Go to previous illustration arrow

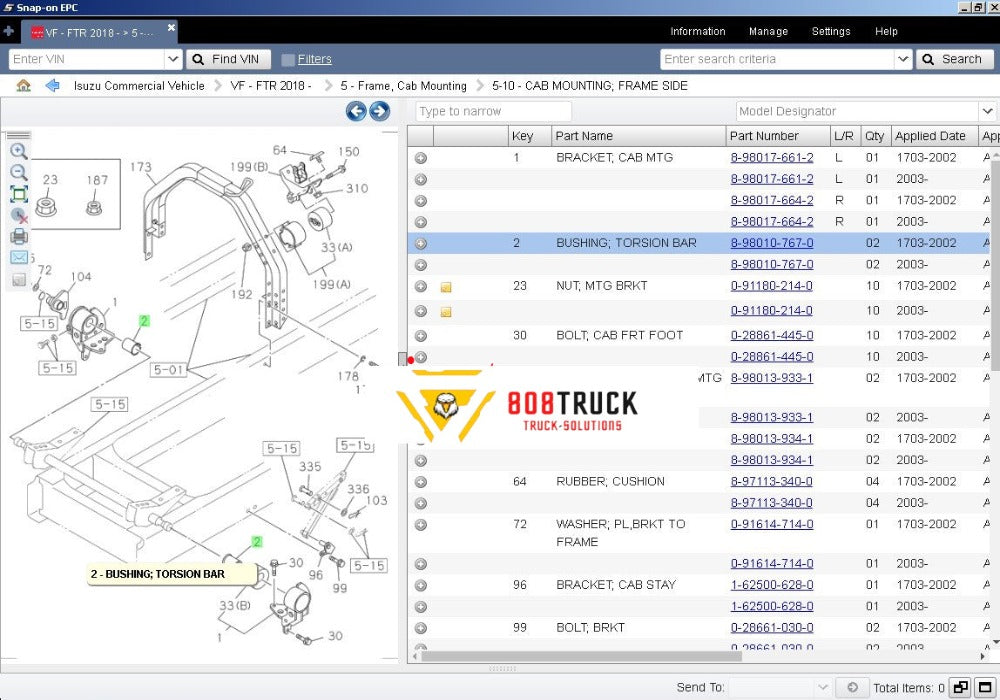pyautogui.click(x=356, y=111)
